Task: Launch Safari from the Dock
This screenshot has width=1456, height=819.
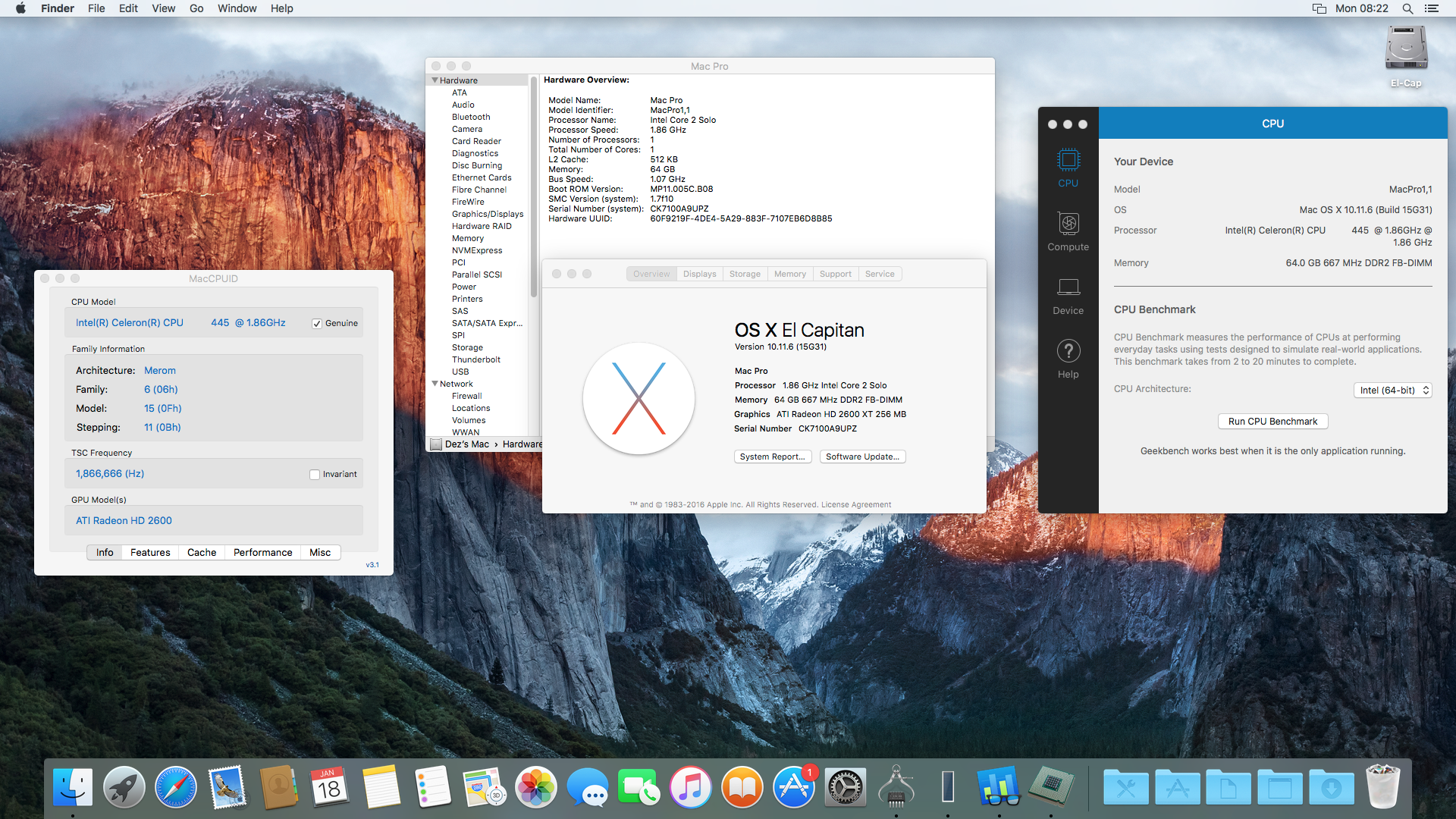Action: [x=175, y=787]
